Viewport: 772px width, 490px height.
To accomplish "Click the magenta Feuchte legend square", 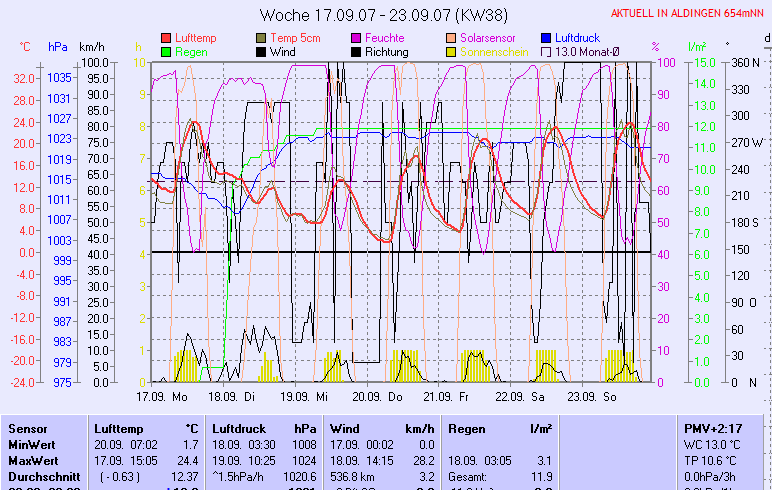I will pyautogui.click(x=356, y=38).
